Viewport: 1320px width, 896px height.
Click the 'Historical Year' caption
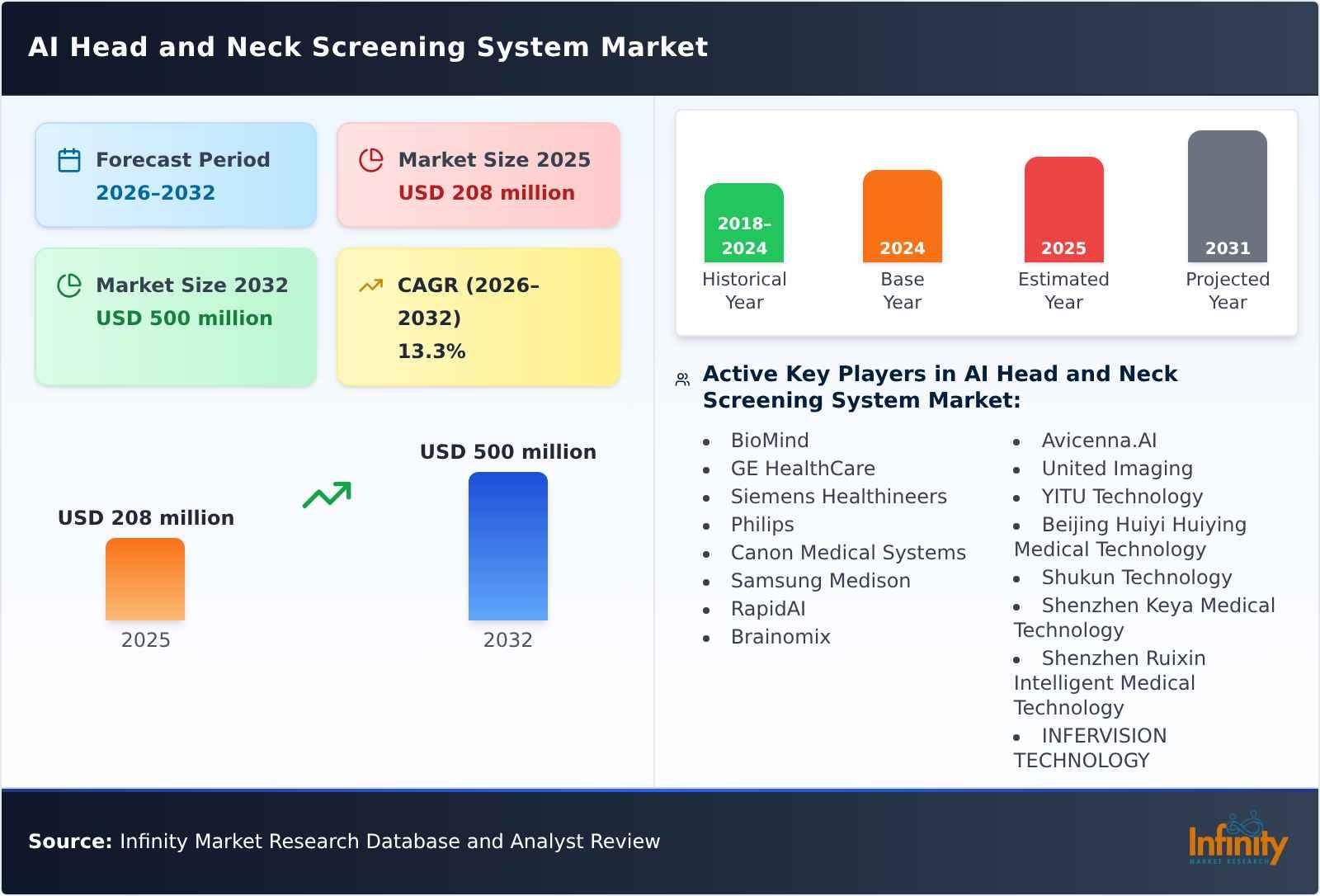(x=744, y=290)
